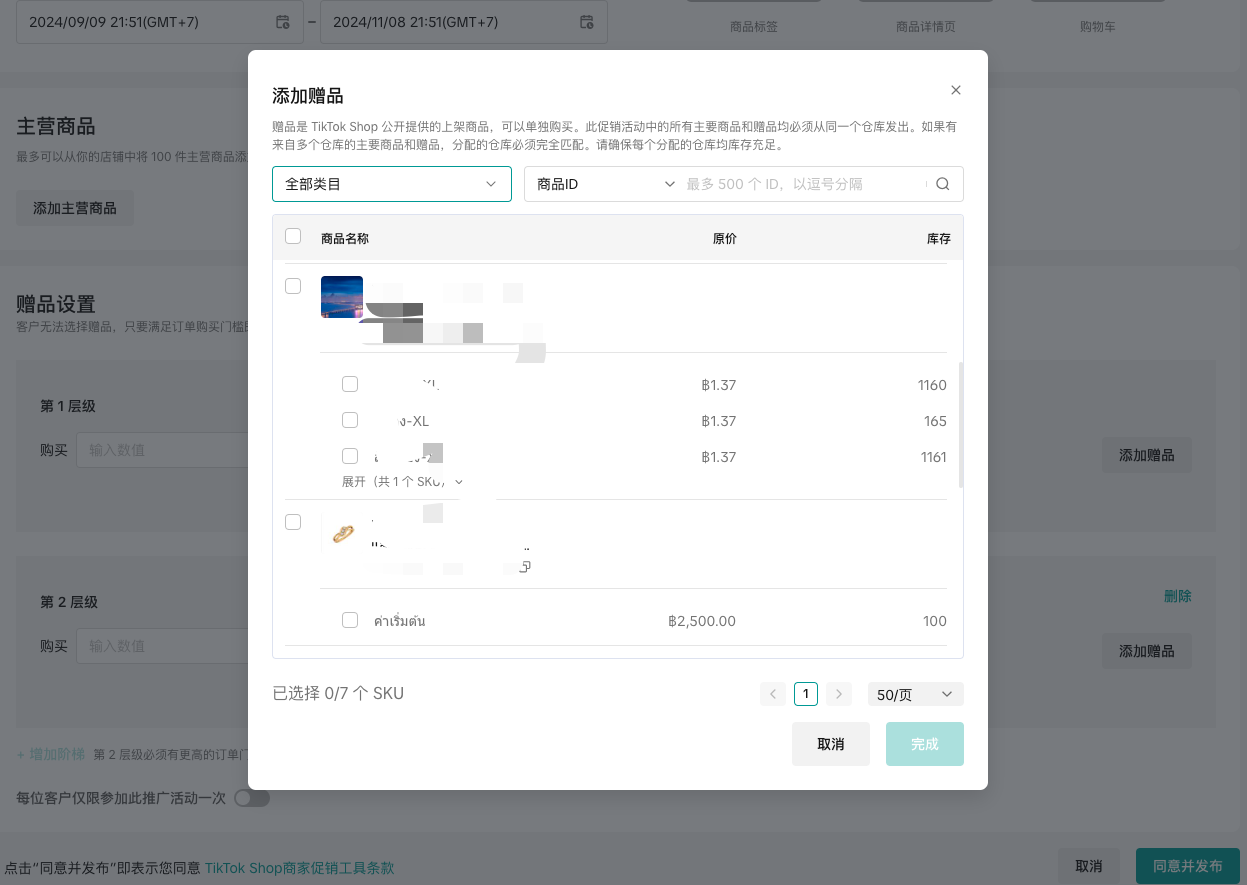1247x885 pixels.
Task: Change the 50/页 page size dropdown
Action: 915,694
